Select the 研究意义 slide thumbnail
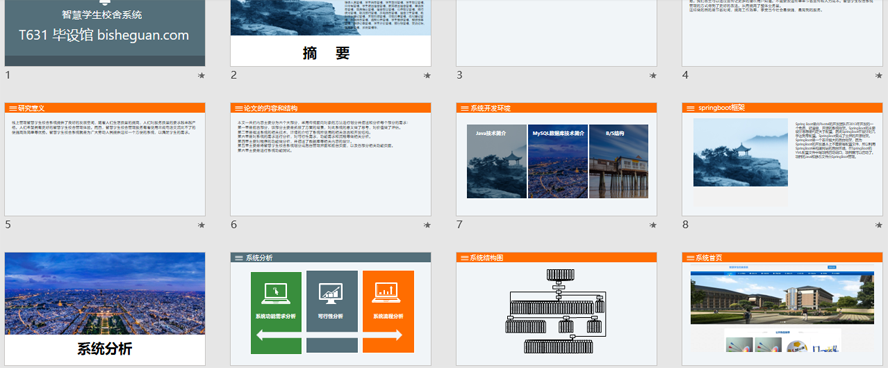The height and width of the screenshot is (368, 888). 105,159
